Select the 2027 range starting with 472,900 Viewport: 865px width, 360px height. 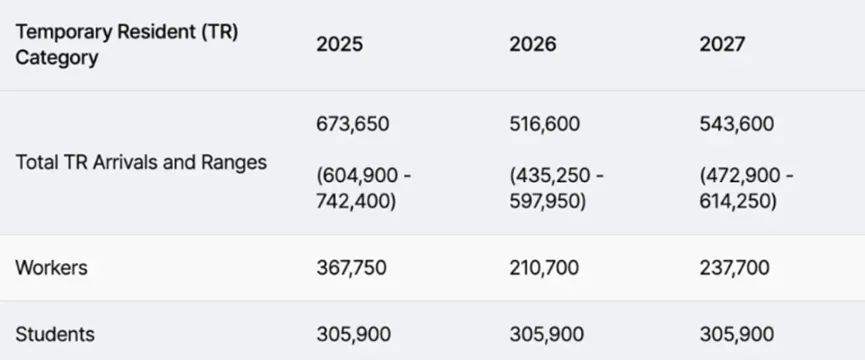point(747,189)
